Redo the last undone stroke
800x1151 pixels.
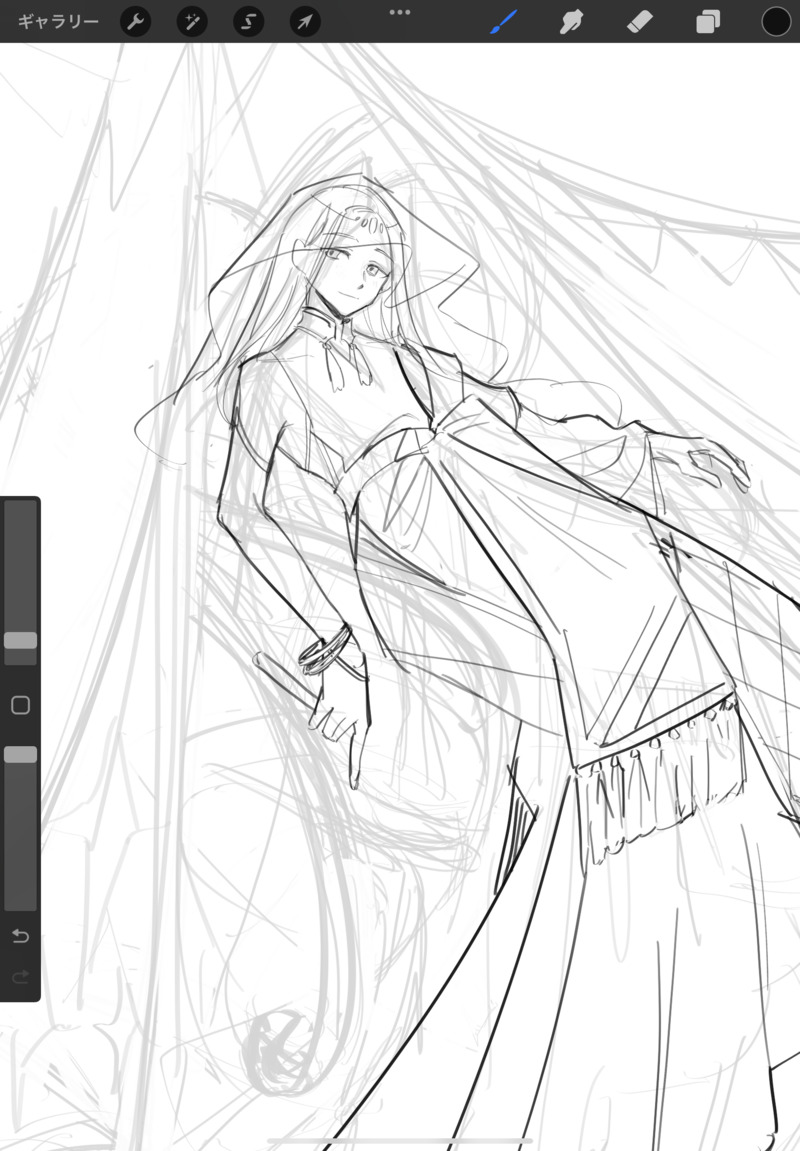[x=21, y=976]
